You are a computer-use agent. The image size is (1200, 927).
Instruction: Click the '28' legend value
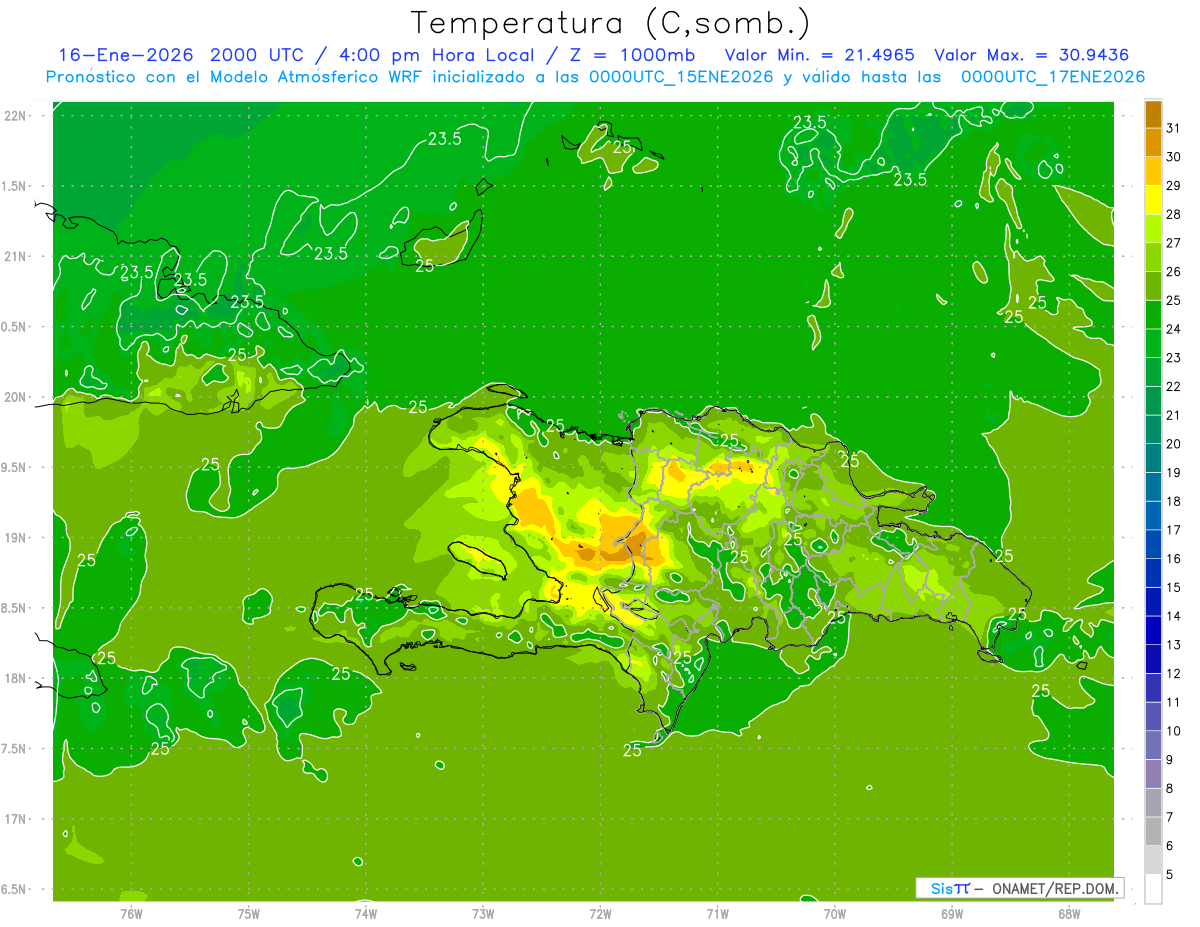(x=1174, y=214)
